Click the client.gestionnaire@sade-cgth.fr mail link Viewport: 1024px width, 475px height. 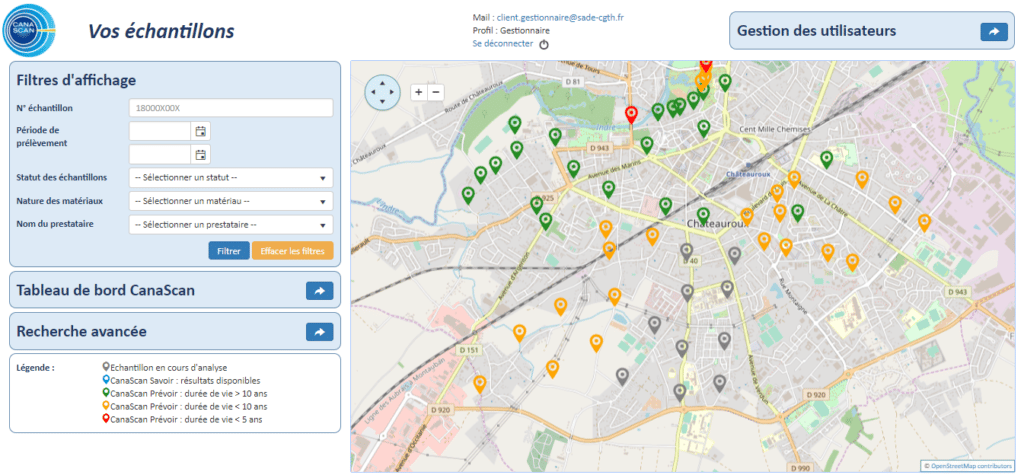point(560,18)
